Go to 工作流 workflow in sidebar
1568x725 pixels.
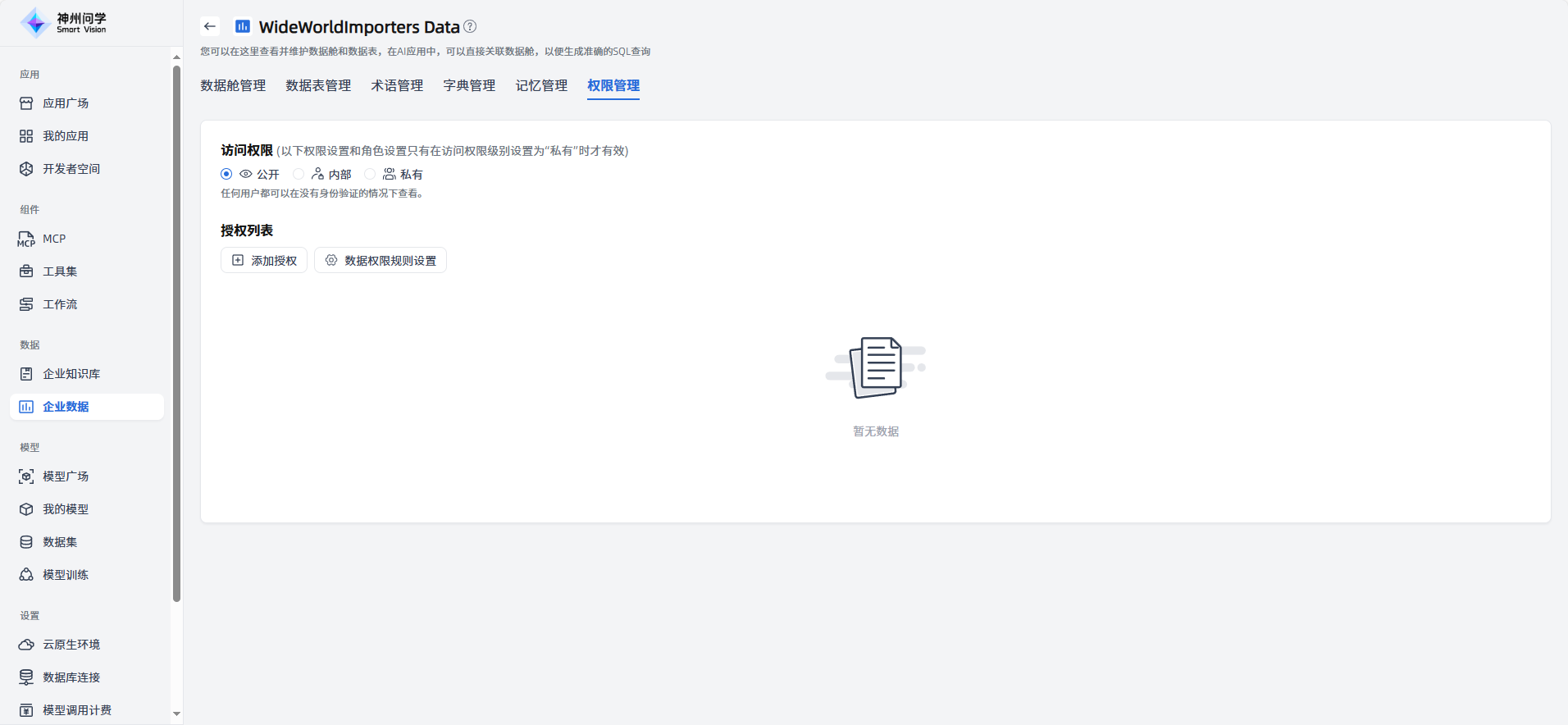pyautogui.click(x=59, y=304)
